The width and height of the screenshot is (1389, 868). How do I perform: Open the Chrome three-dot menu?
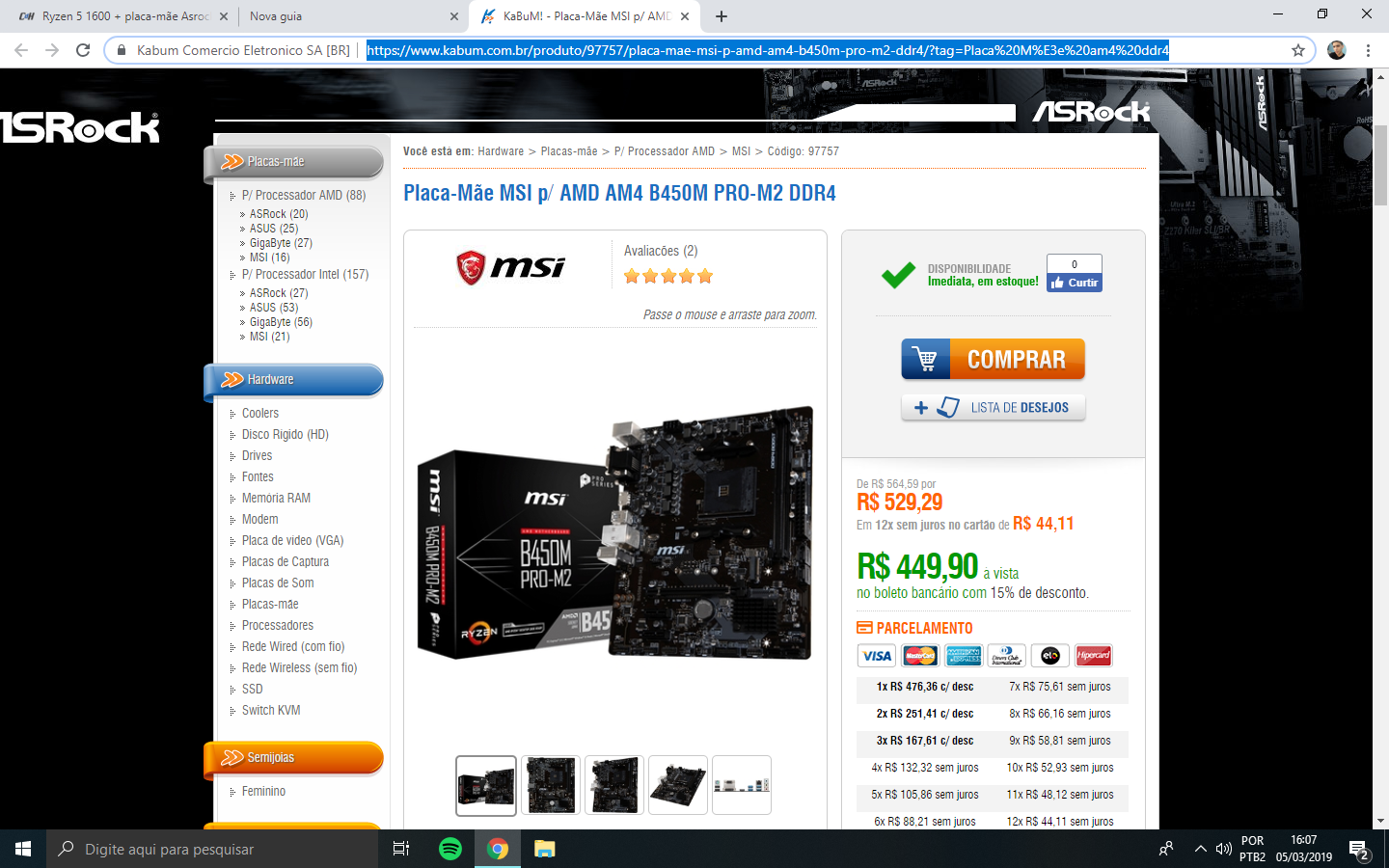pyautogui.click(x=1368, y=50)
